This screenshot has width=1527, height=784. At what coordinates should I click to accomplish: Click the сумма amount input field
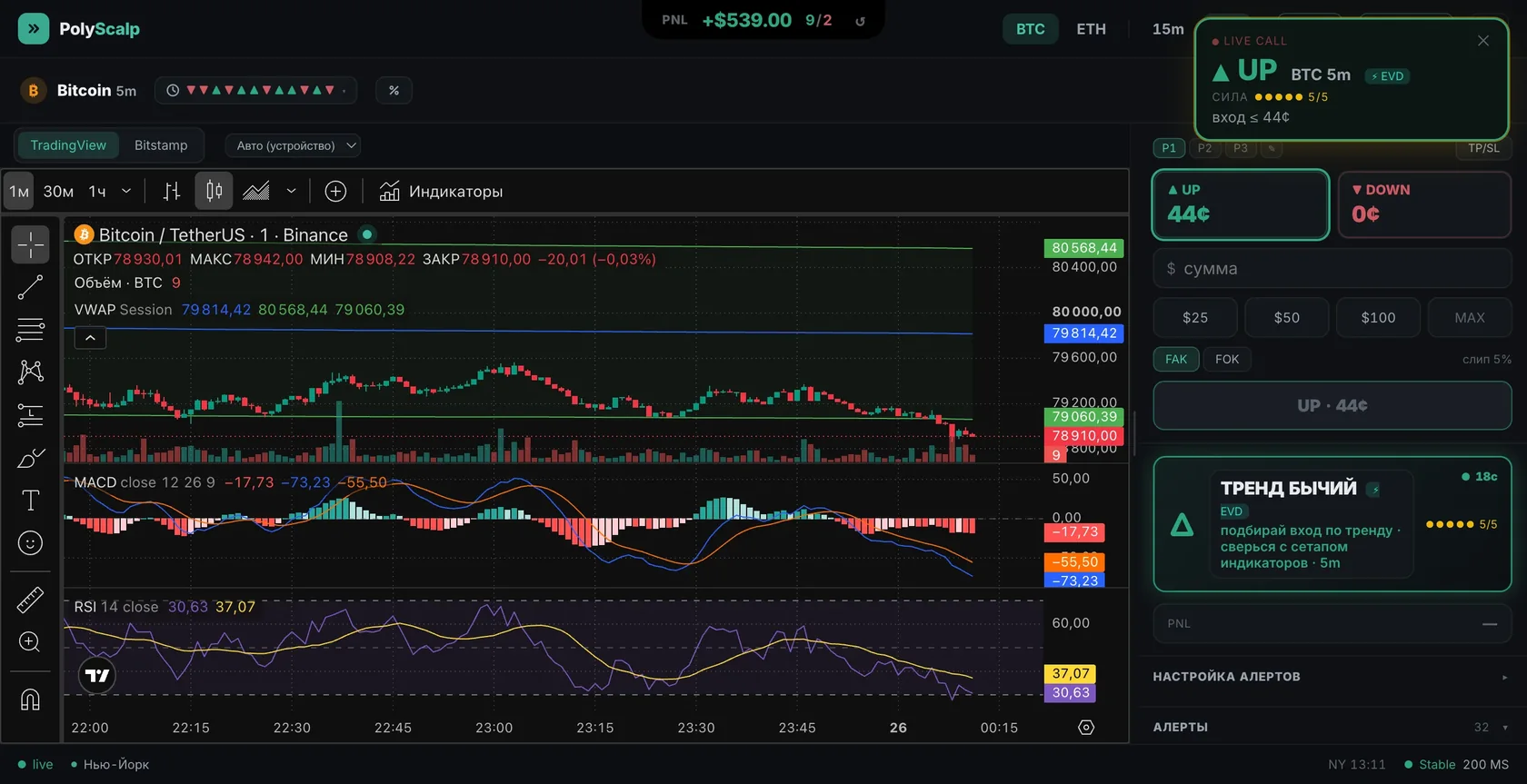[x=1332, y=269]
